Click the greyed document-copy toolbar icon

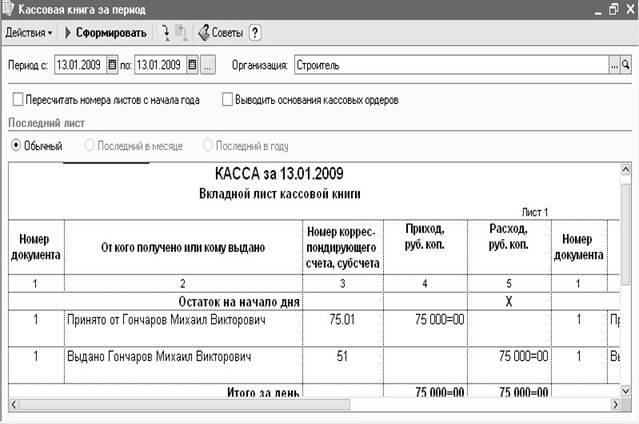tap(181, 33)
